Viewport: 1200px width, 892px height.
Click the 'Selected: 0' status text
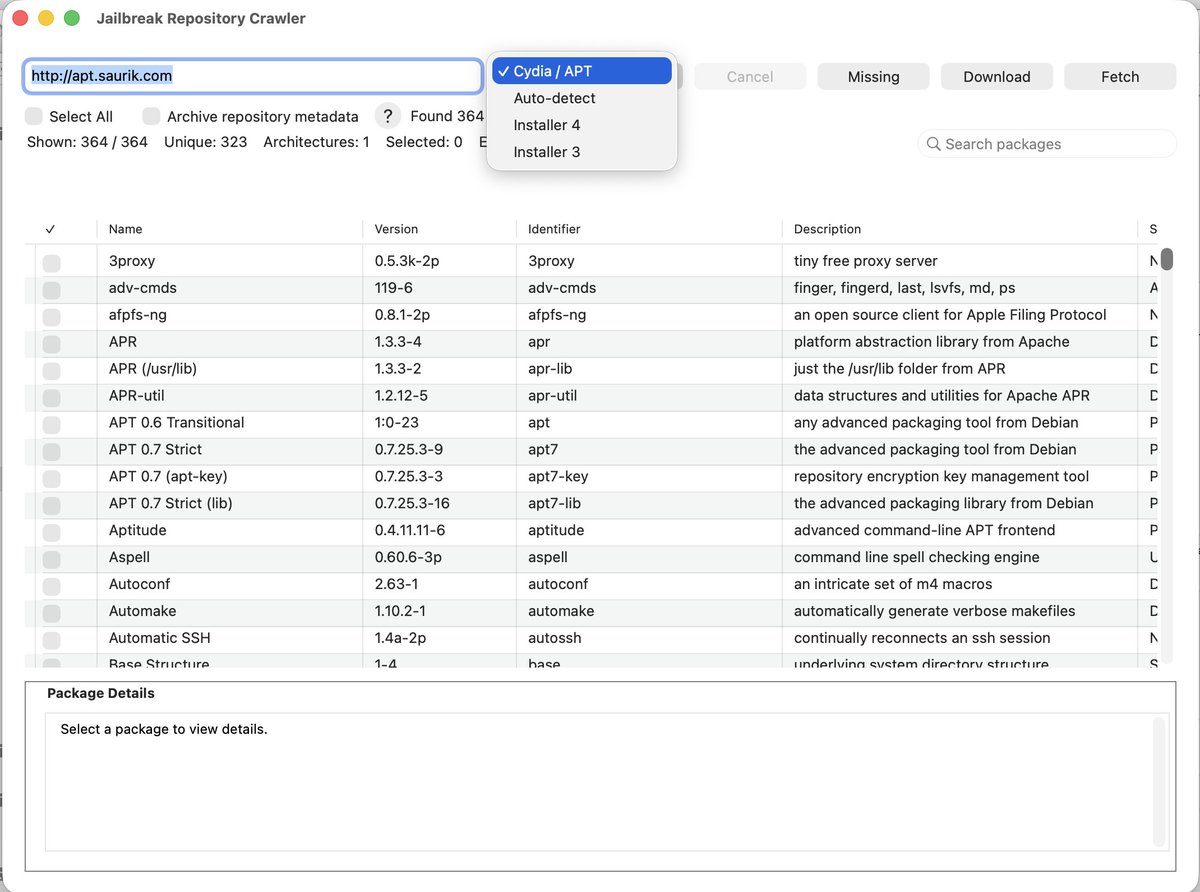coord(424,143)
